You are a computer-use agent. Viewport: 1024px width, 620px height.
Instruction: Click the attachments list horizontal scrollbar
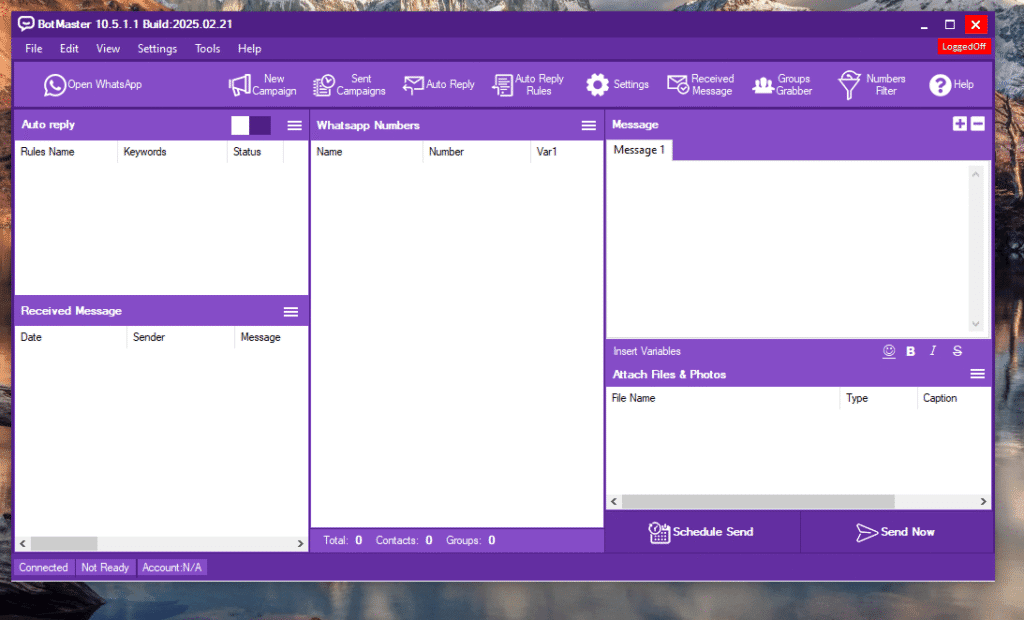click(x=758, y=501)
